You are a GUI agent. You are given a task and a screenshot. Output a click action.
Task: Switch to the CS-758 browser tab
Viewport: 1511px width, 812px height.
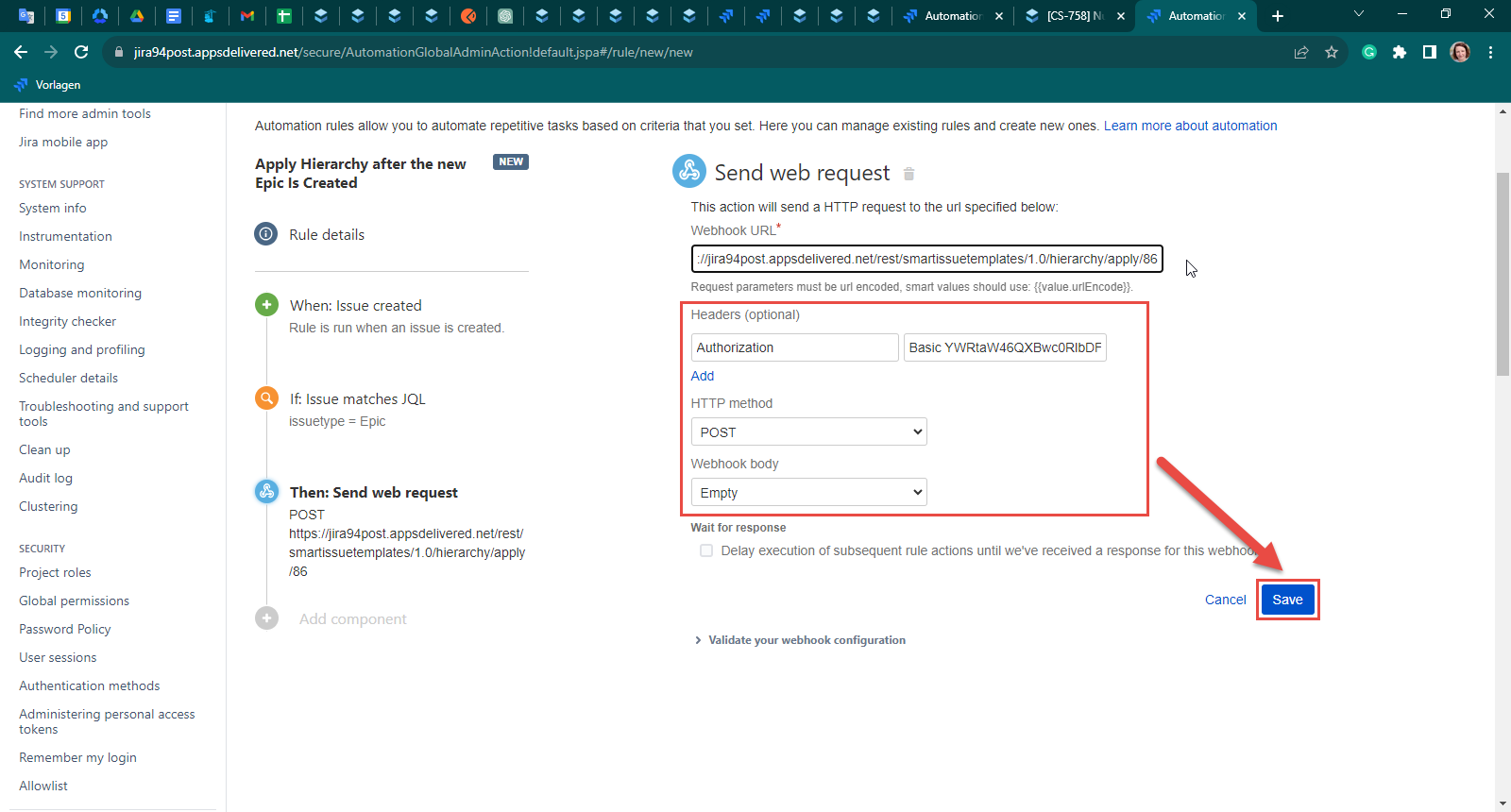(1074, 16)
